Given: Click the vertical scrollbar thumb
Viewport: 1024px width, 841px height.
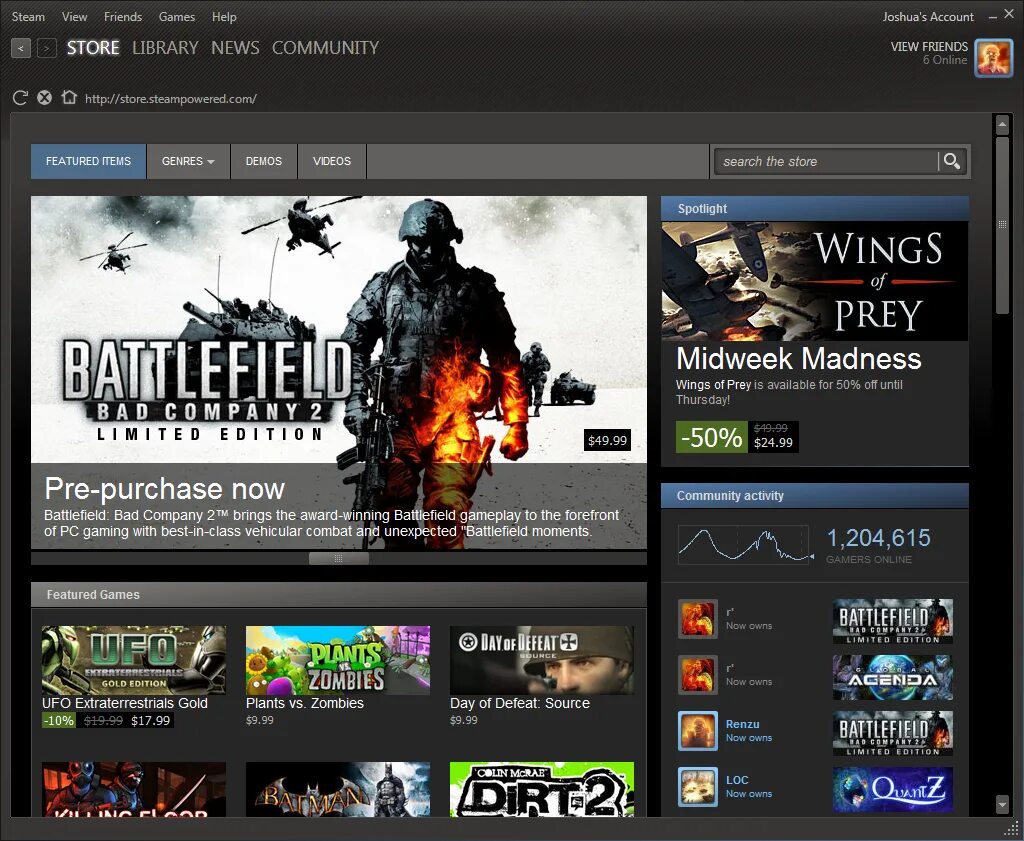Looking at the screenshot, I should (1002, 225).
